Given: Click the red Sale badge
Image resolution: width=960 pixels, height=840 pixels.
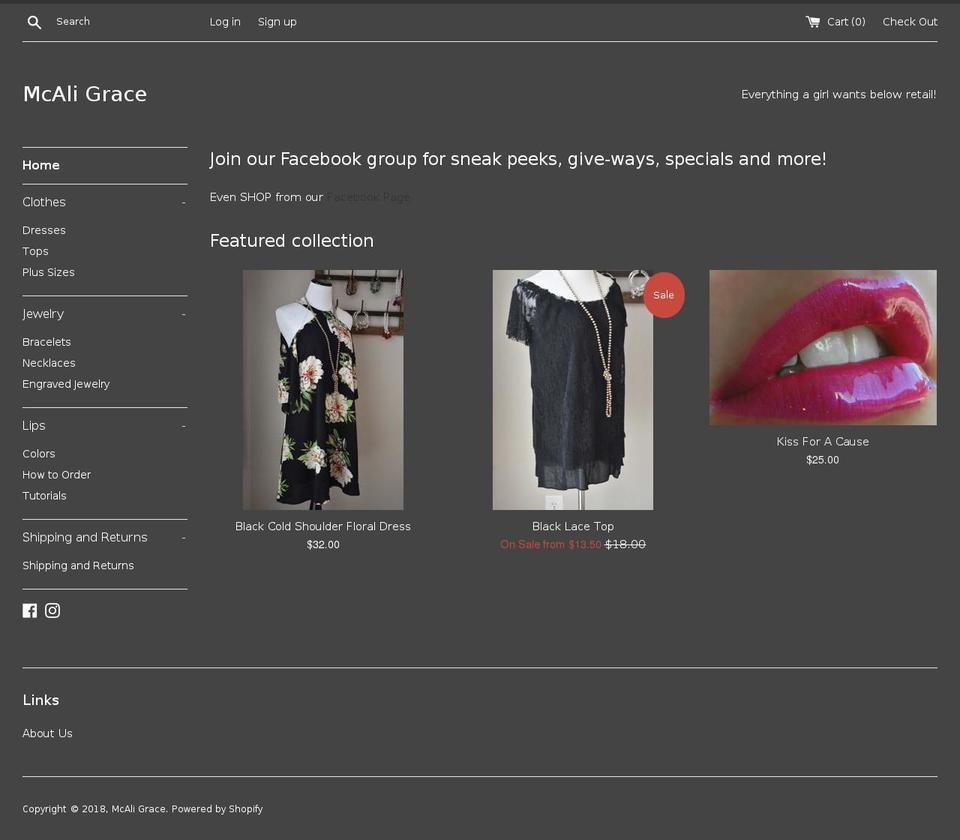Looking at the screenshot, I should [663, 295].
